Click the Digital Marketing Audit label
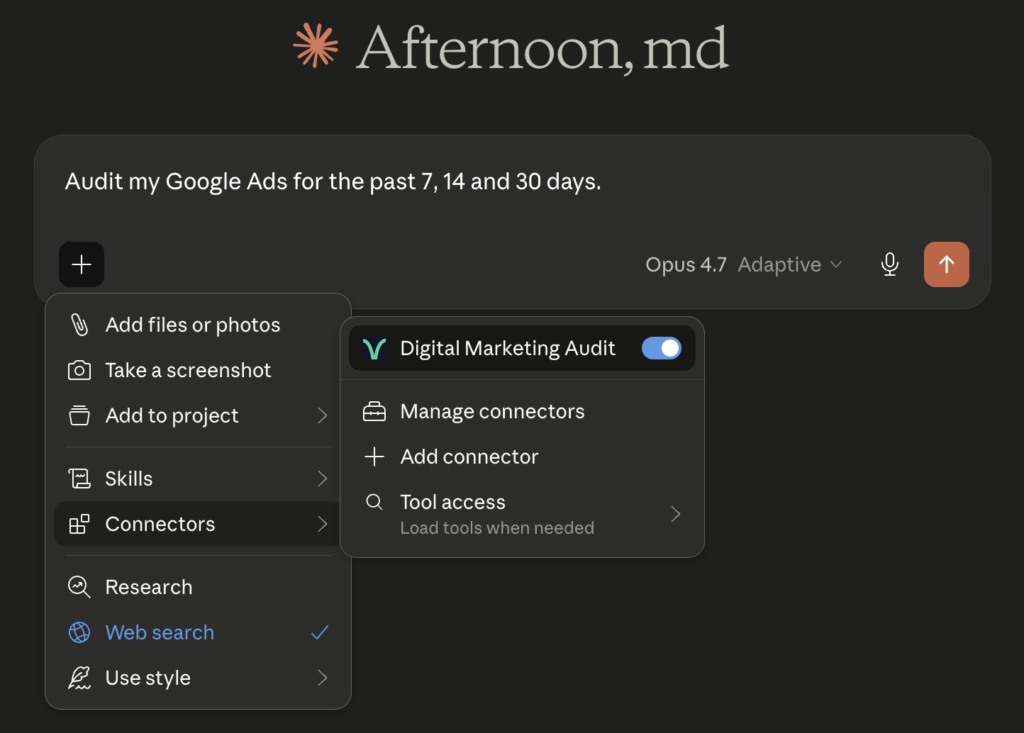This screenshot has width=1024, height=733. [507, 348]
